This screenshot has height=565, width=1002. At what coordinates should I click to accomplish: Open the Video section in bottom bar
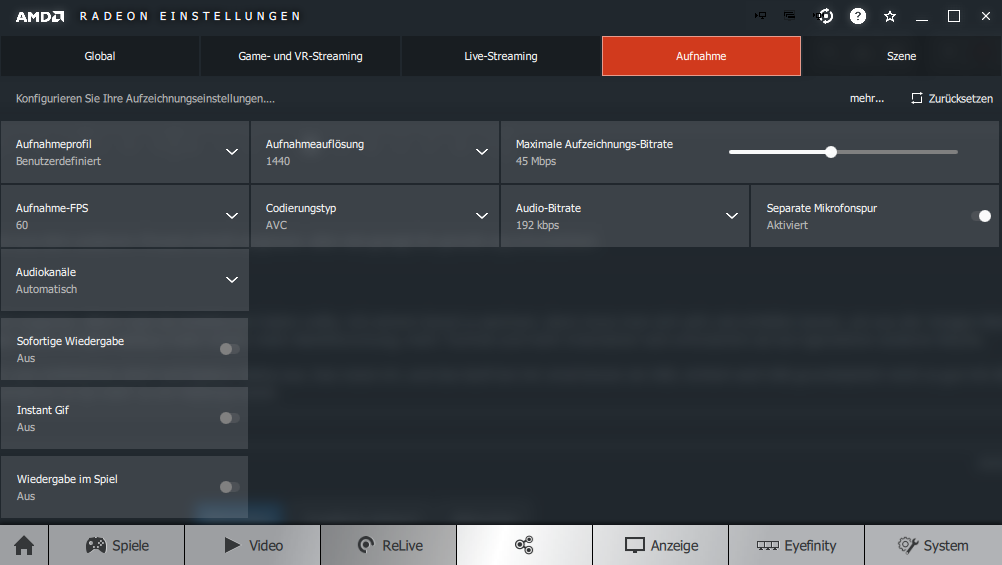252,545
